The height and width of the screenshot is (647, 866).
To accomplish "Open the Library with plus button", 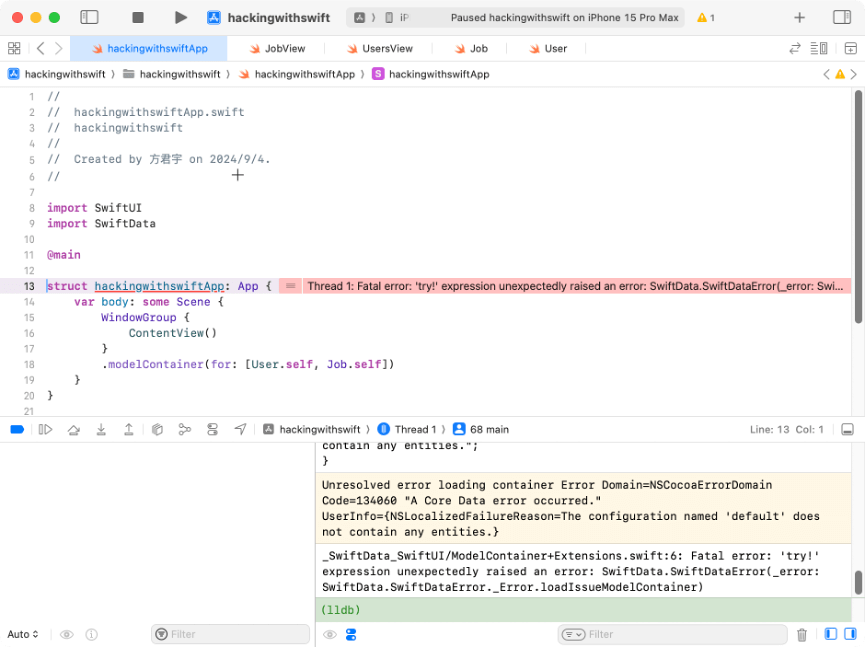I will click(799, 18).
